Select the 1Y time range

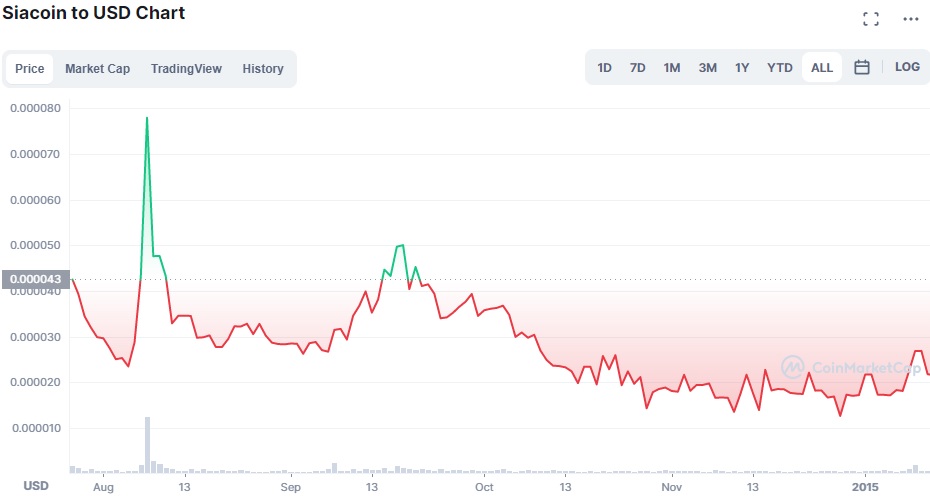tap(742, 68)
